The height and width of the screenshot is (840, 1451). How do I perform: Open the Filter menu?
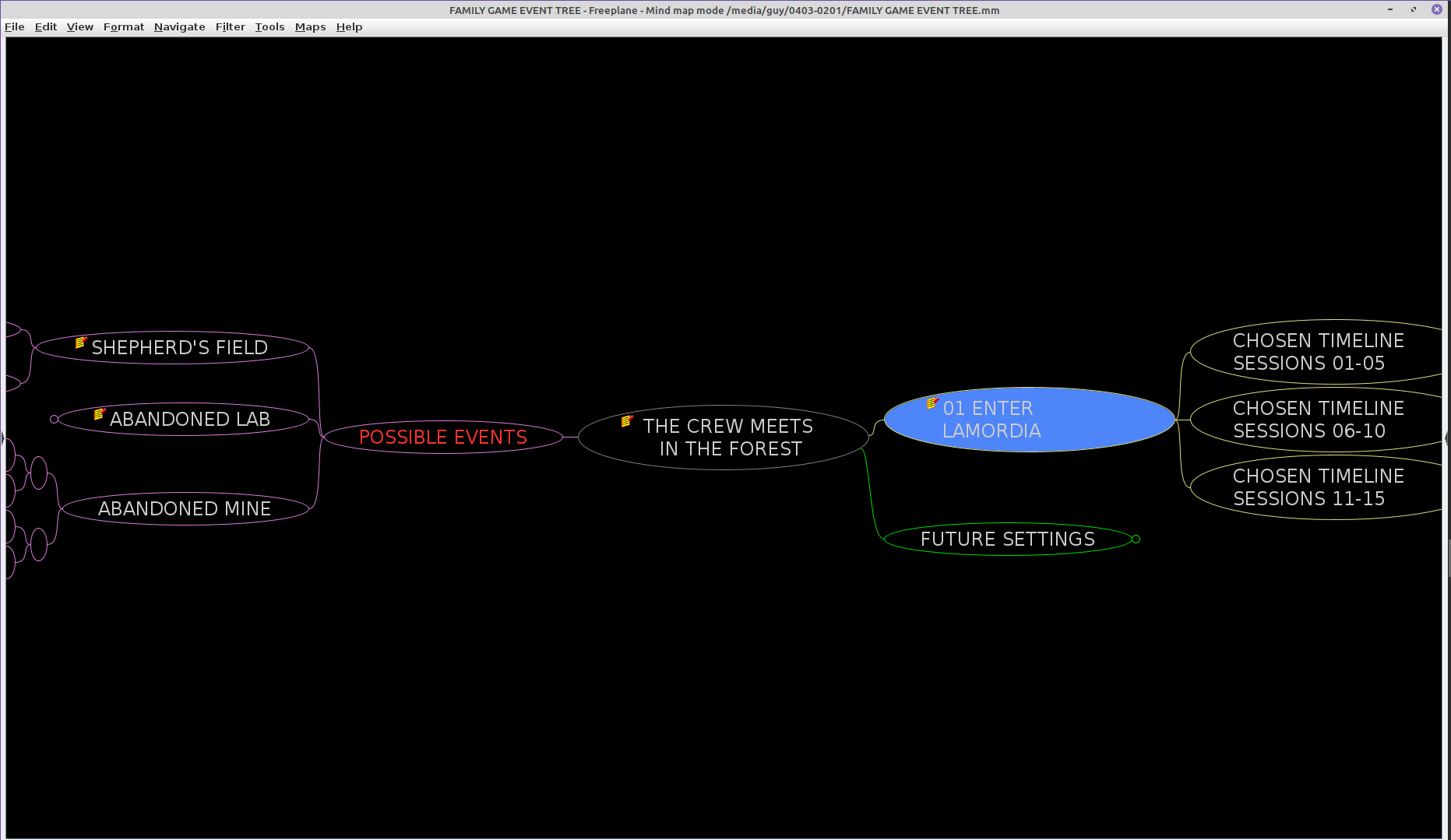230,26
